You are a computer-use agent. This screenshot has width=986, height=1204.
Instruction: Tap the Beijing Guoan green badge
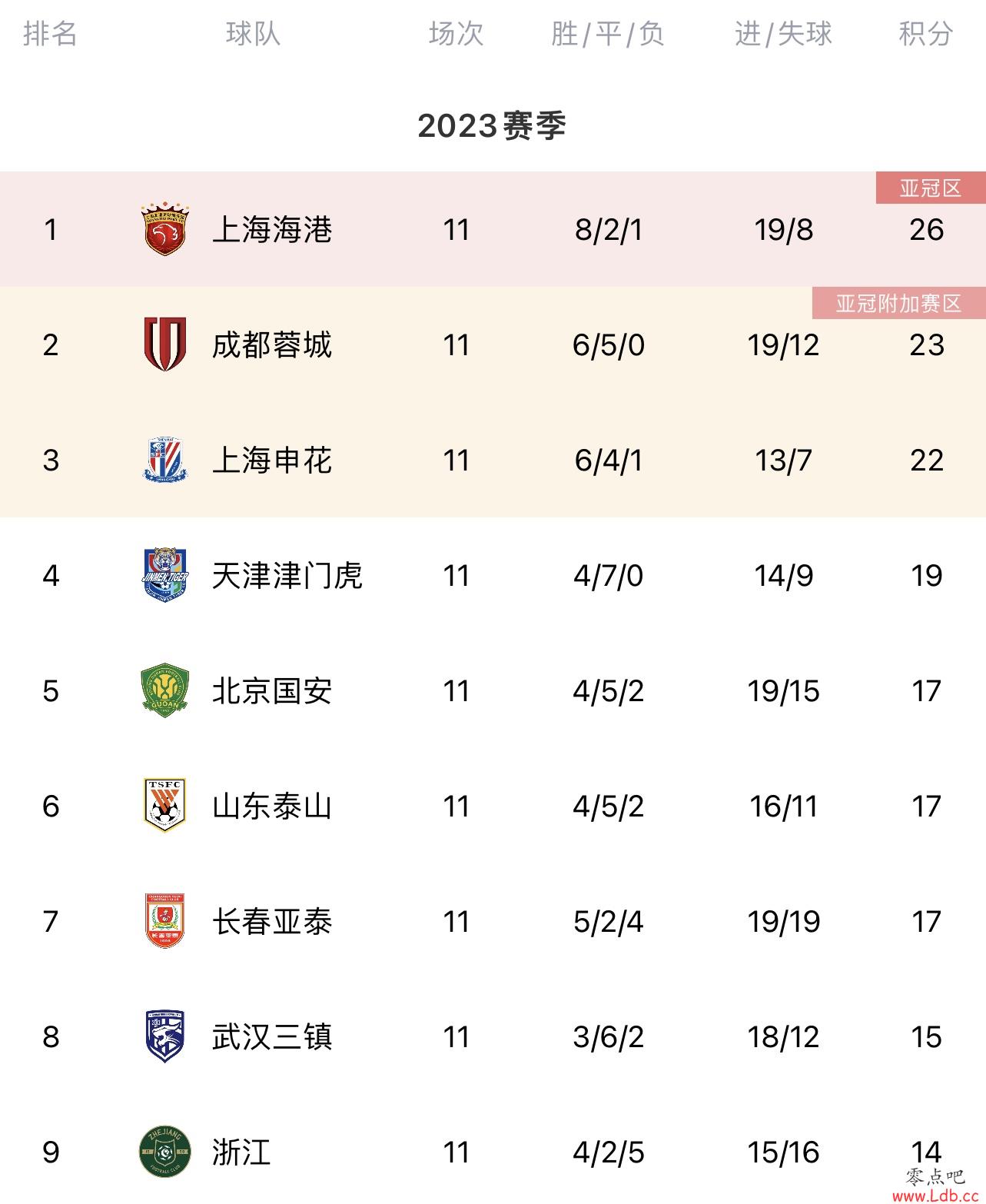(x=165, y=690)
